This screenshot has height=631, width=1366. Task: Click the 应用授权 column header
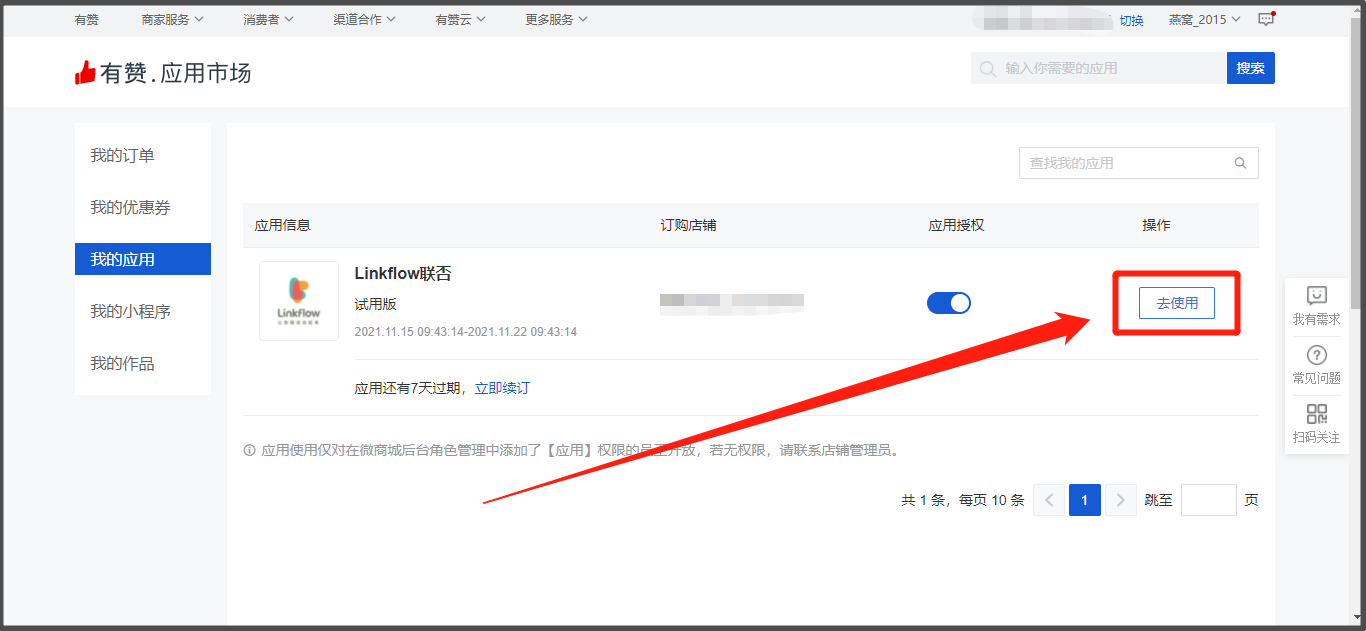[957, 225]
